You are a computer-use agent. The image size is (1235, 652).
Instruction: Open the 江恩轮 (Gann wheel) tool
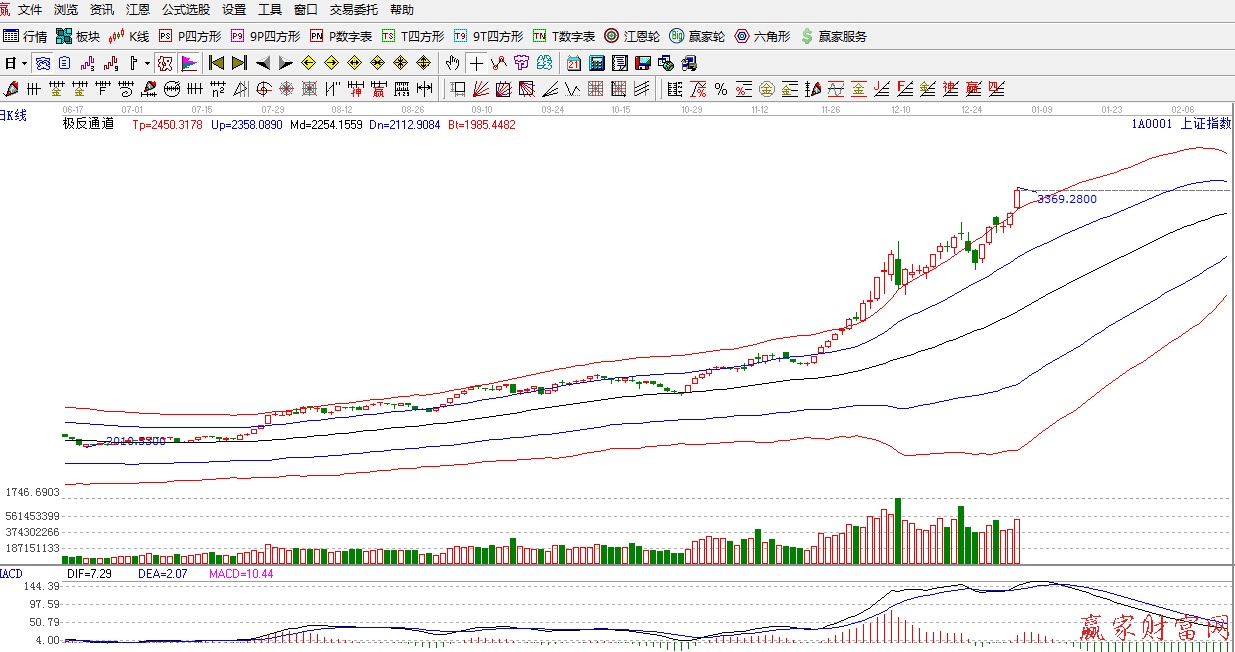click(x=631, y=36)
